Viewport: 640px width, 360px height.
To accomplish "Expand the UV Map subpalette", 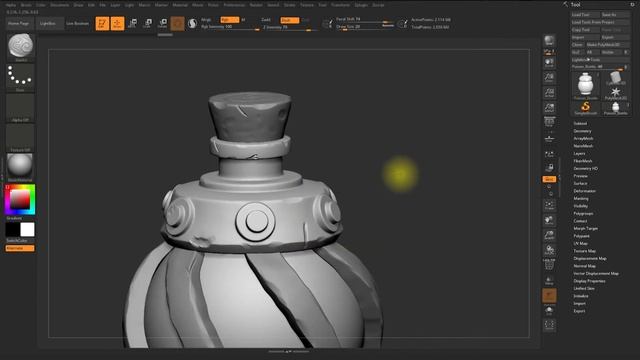I will (580, 243).
